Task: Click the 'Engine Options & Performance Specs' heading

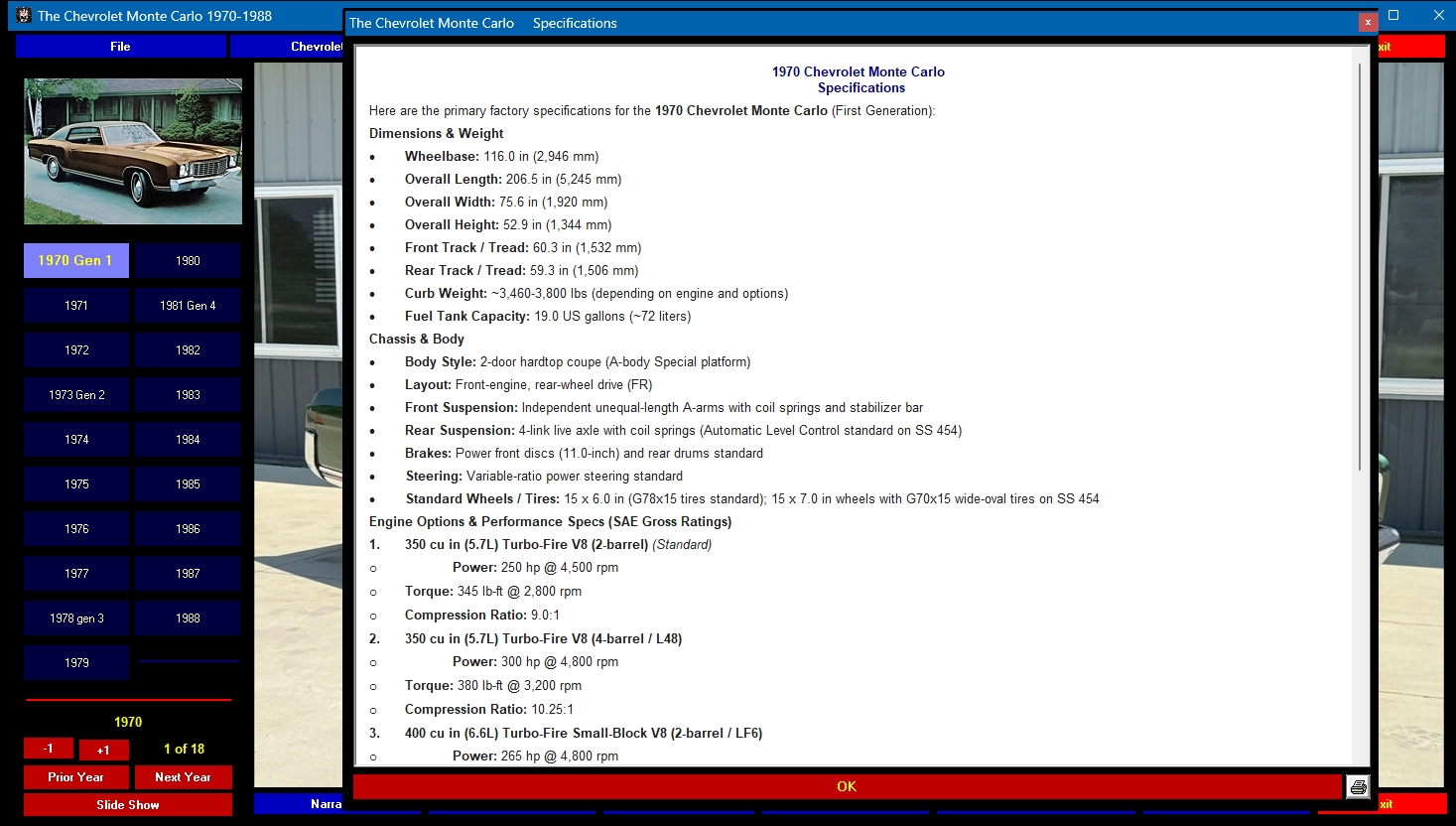Action: tap(550, 521)
